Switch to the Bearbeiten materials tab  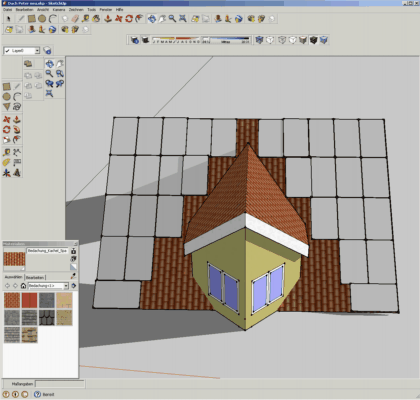35,277
